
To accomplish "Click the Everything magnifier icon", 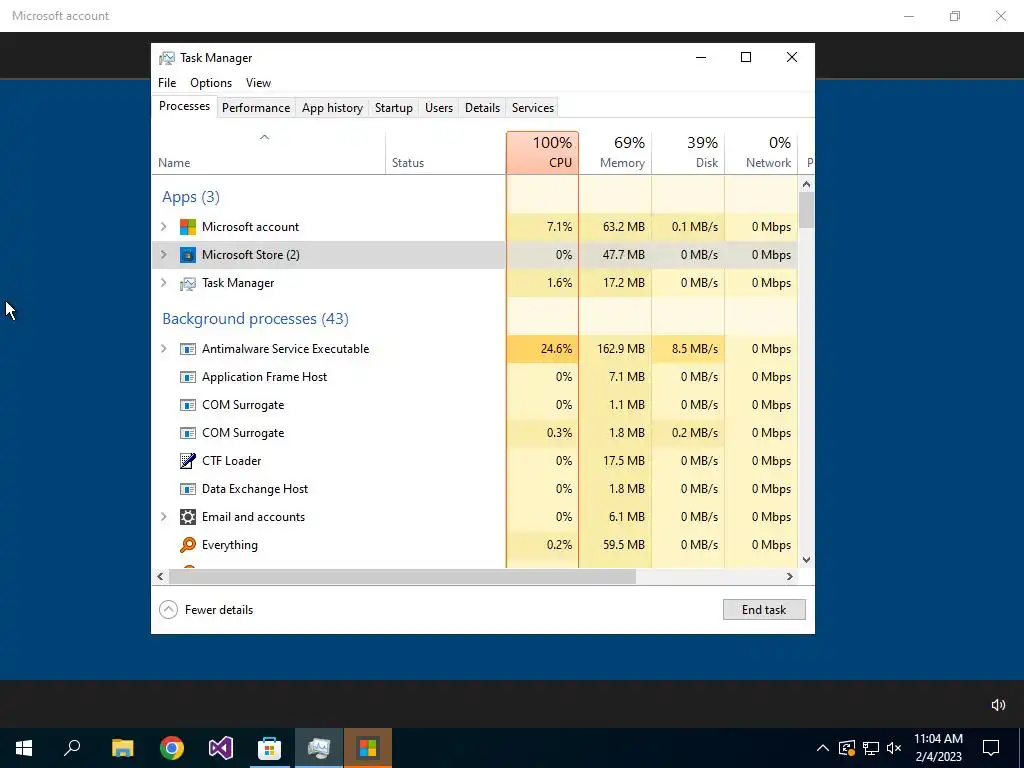I will (187, 545).
